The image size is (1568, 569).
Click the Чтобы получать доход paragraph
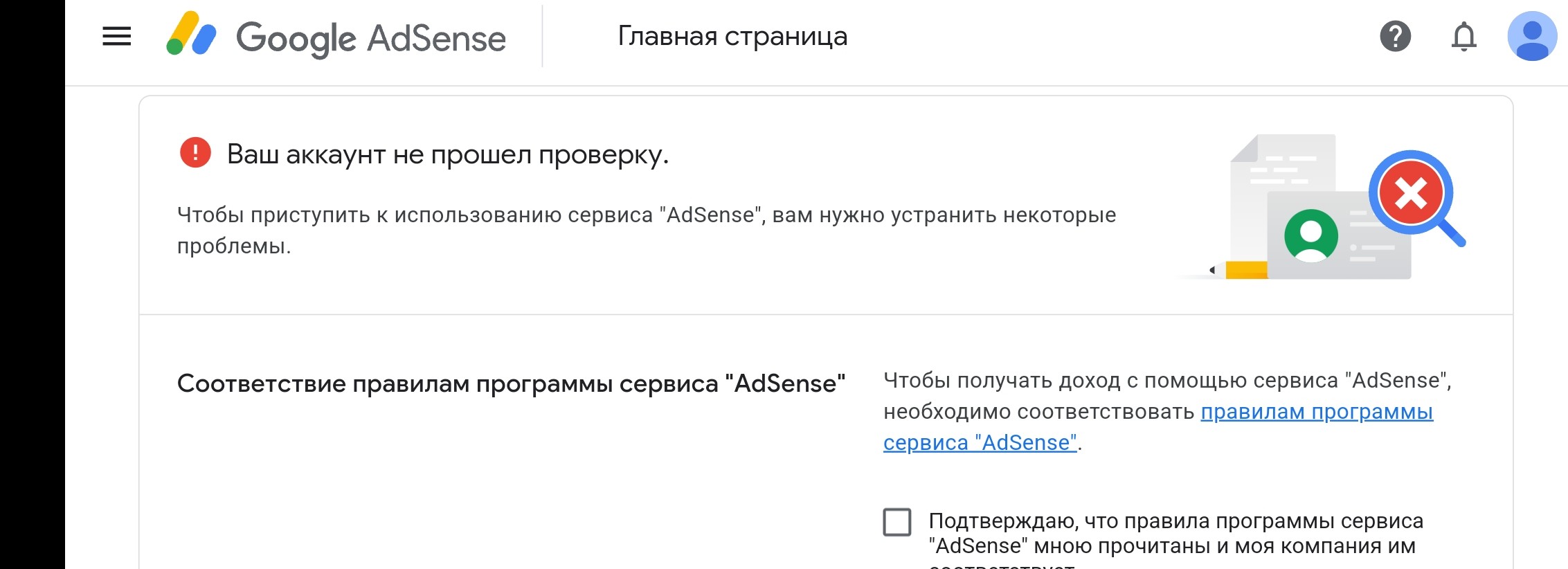click(1167, 411)
